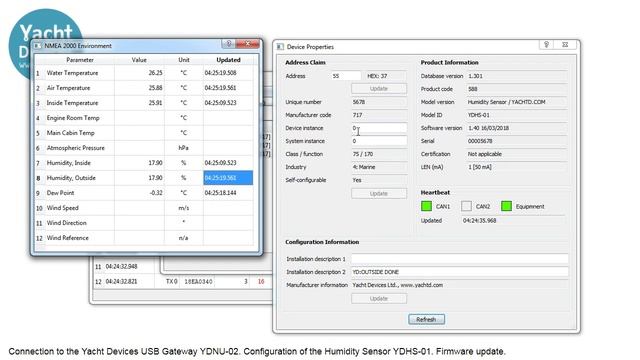
Task: Click the Device Properties window icon
Action: tap(280, 47)
